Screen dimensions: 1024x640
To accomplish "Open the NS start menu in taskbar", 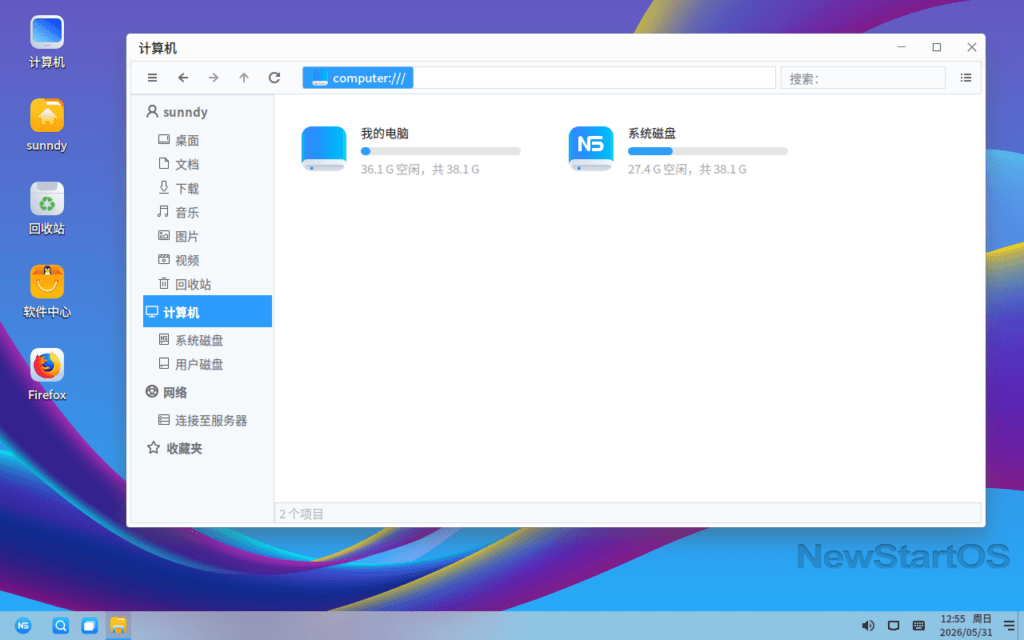I will pos(23,626).
